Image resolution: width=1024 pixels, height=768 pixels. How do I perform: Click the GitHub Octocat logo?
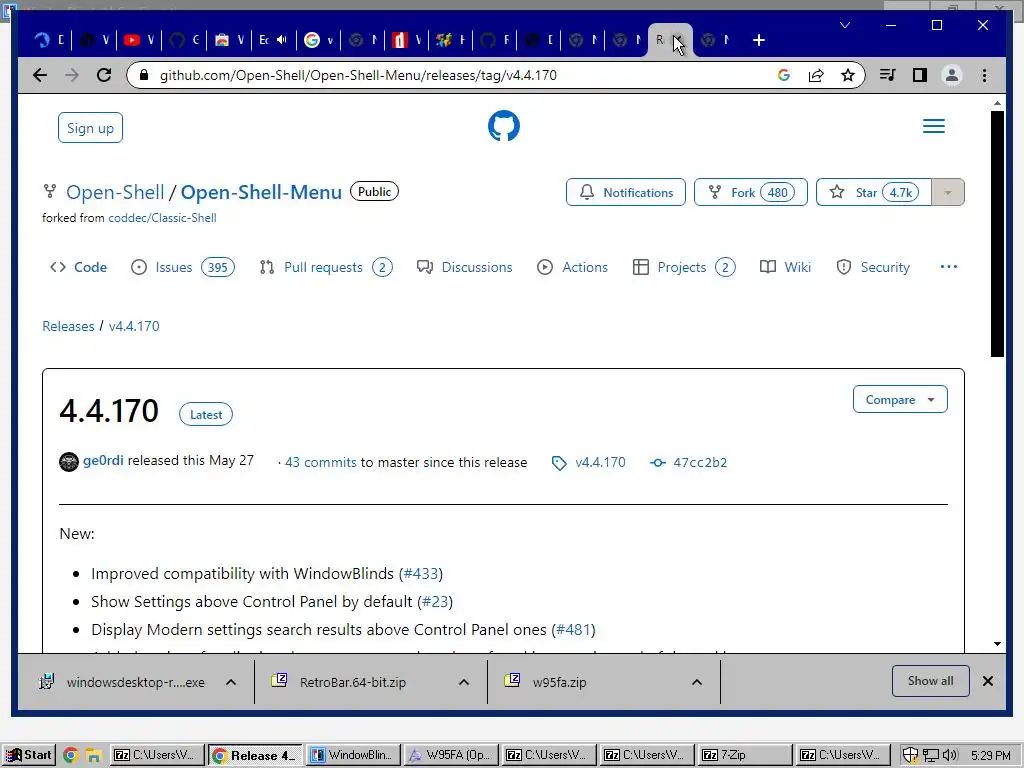click(x=504, y=126)
